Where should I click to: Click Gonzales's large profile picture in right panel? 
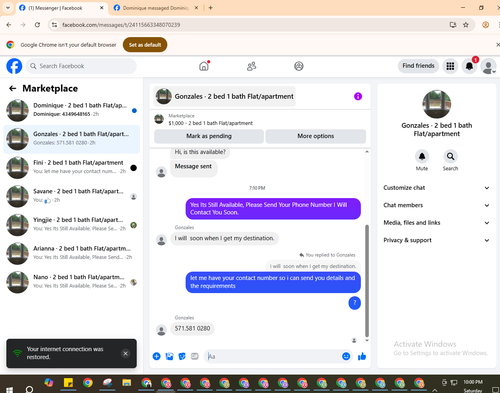(437, 104)
